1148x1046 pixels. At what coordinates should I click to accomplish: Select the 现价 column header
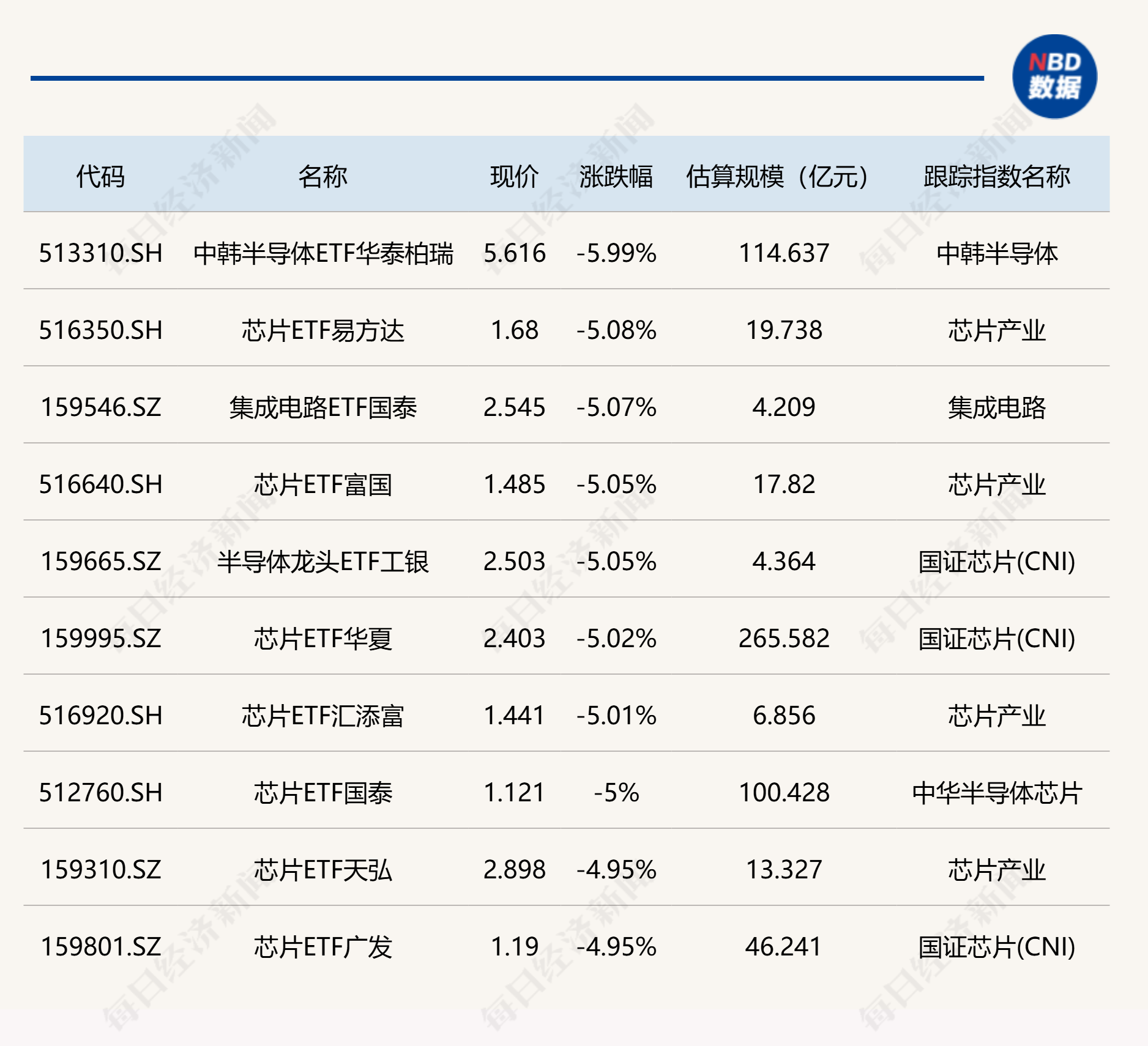coord(514,177)
